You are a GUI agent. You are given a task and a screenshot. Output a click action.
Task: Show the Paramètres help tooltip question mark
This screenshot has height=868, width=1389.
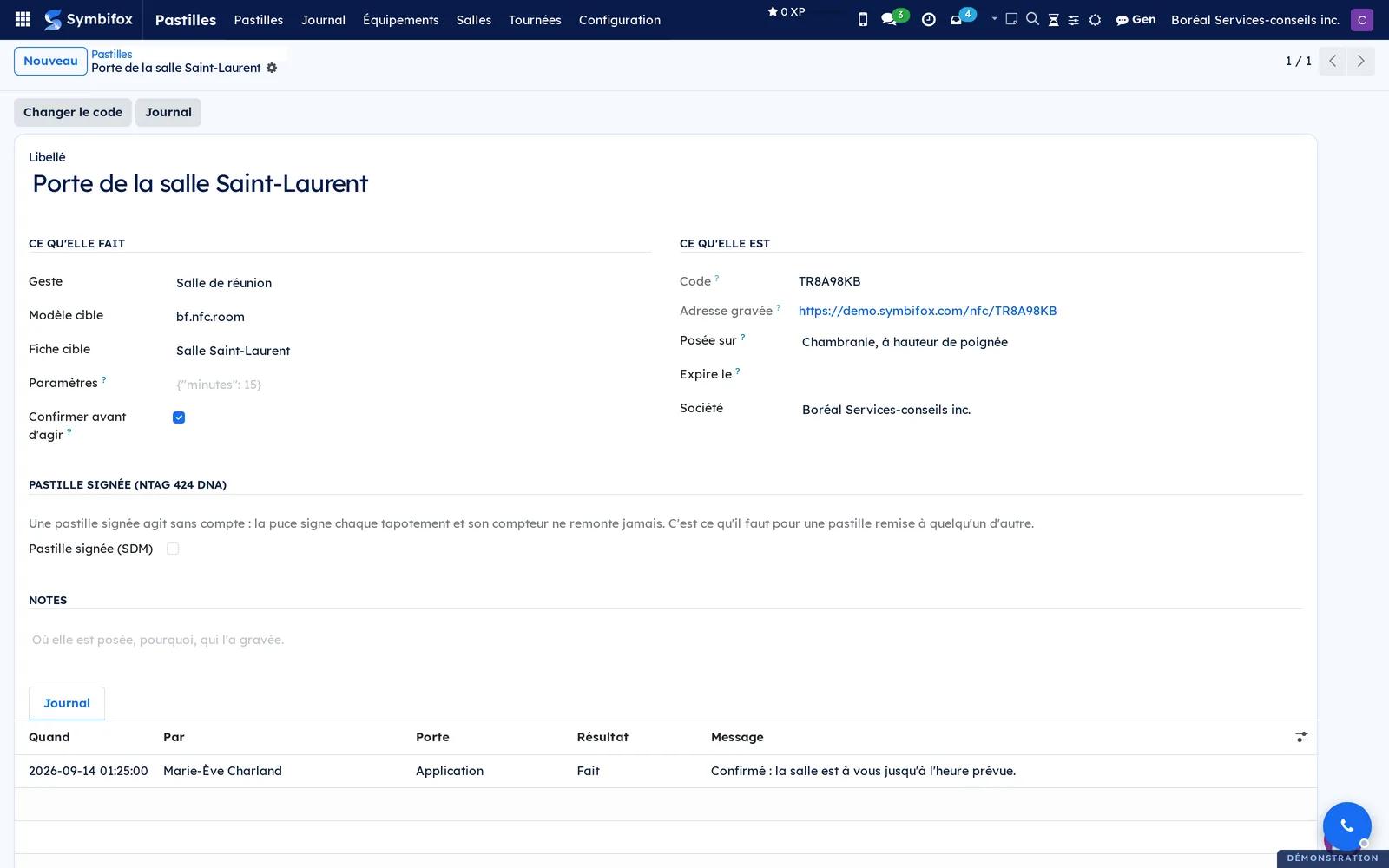104,379
